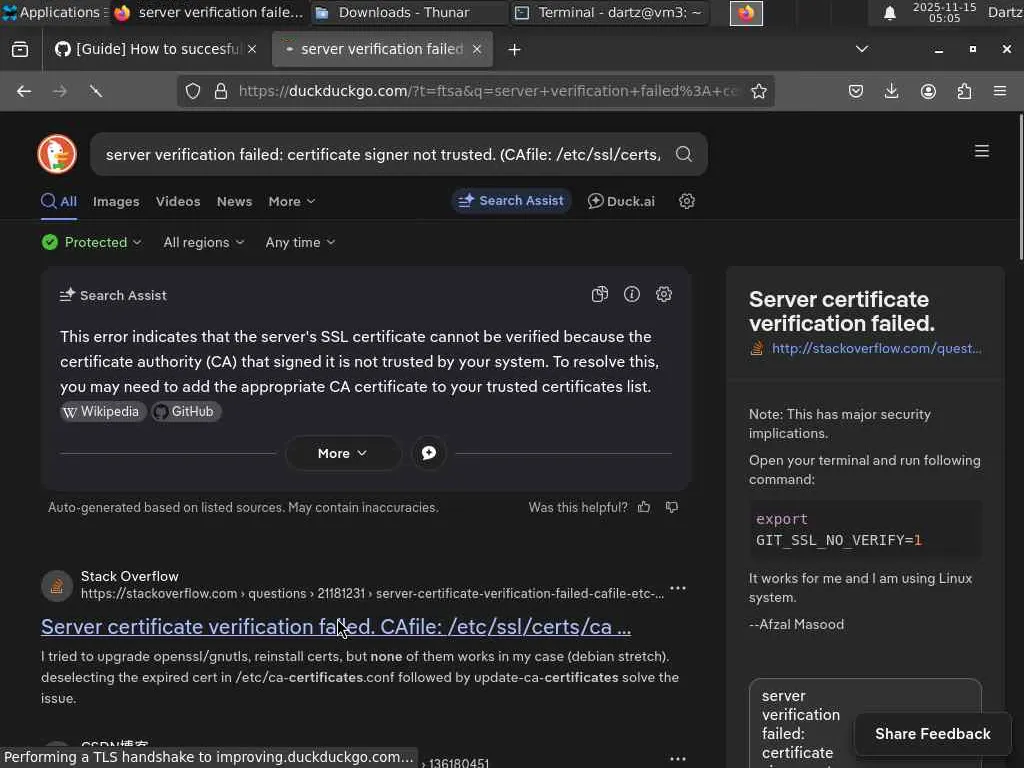Show site security padlock info
The height and width of the screenshot is (768, 1024).
coord(221,91)
